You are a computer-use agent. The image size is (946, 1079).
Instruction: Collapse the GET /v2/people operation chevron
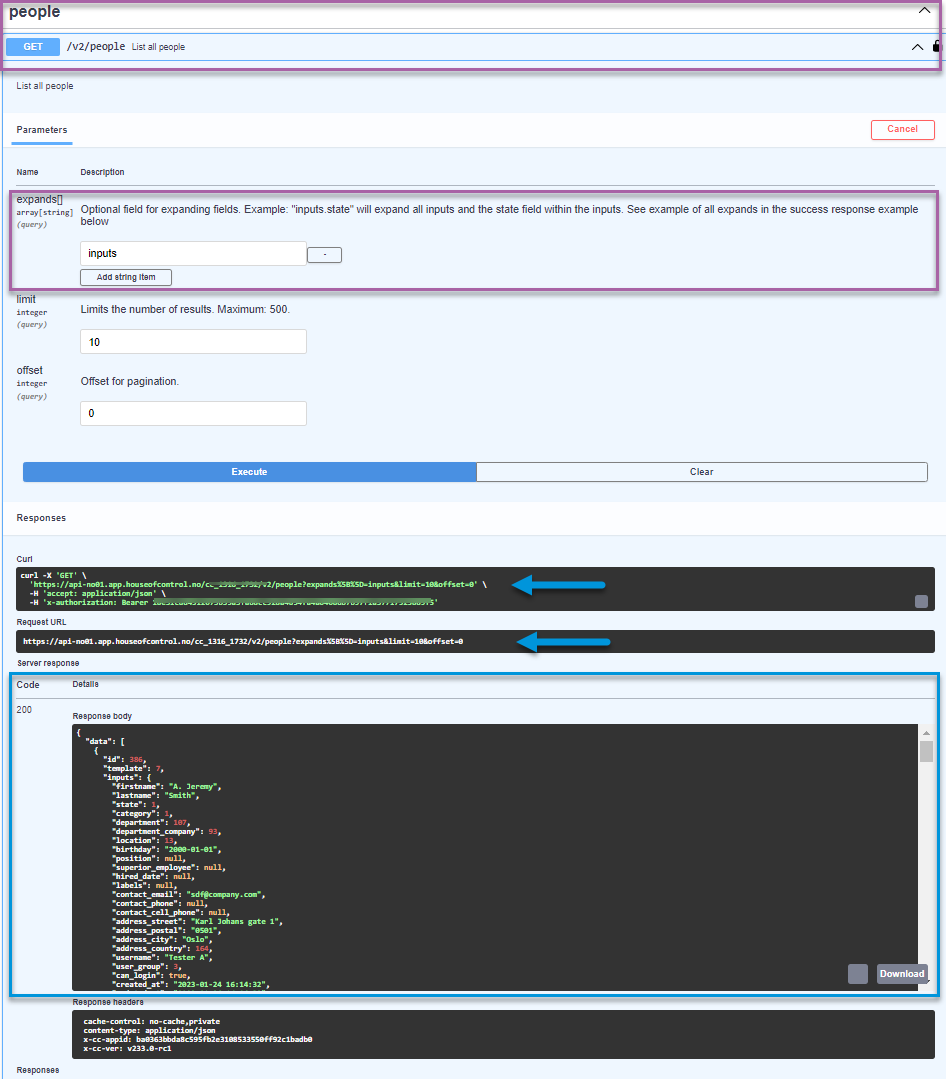click(917, 47)
